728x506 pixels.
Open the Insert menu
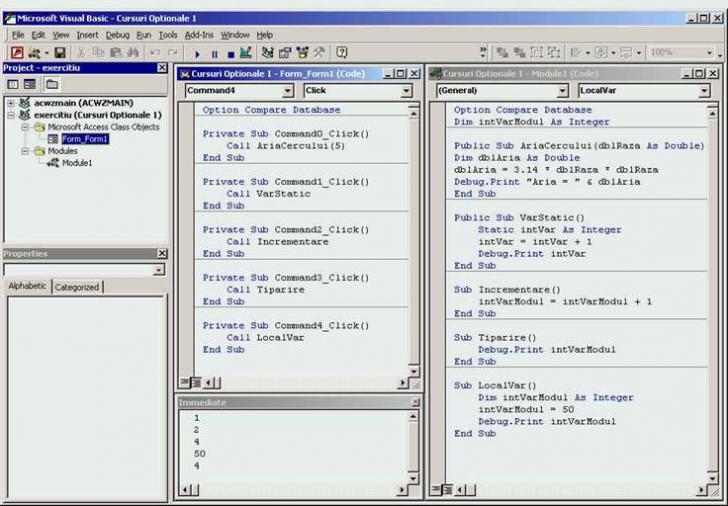[87, 35]
